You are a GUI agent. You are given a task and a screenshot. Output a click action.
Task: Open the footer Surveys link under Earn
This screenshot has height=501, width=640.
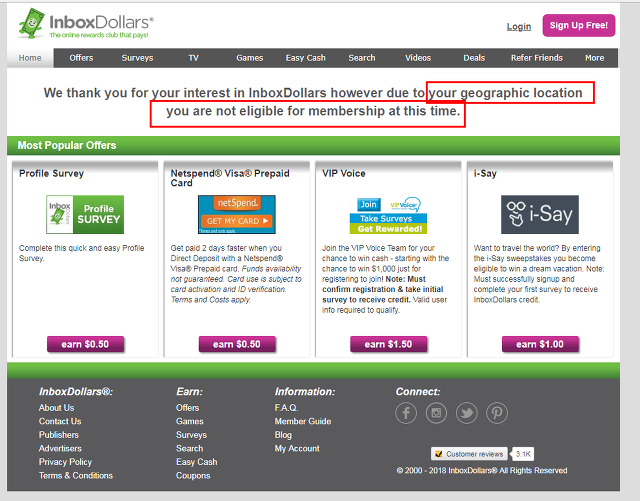pos(191,434)
